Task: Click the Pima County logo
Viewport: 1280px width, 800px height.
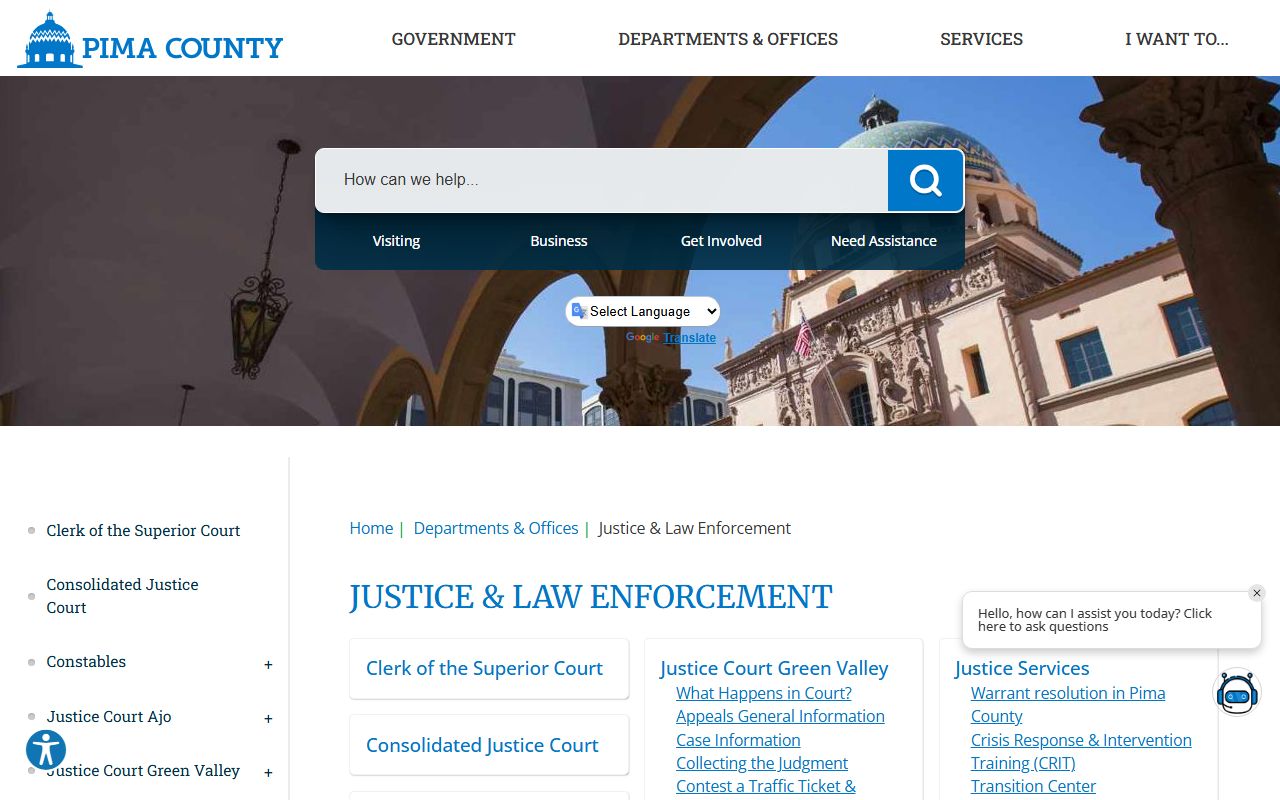Action: [x=150, y=40]
